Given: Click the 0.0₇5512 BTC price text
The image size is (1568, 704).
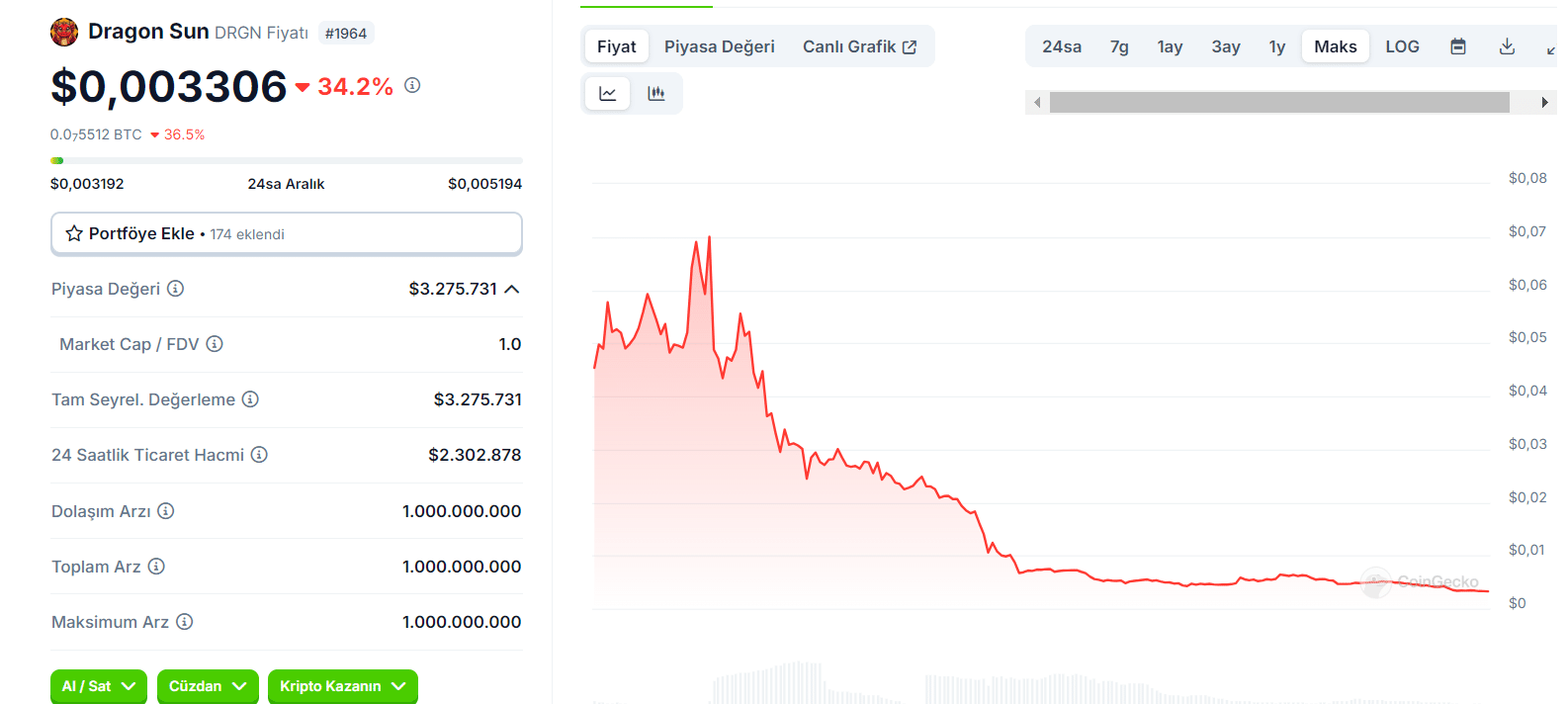Looking at the screenshot, I should pyautogui.click(x=96, y=134).
